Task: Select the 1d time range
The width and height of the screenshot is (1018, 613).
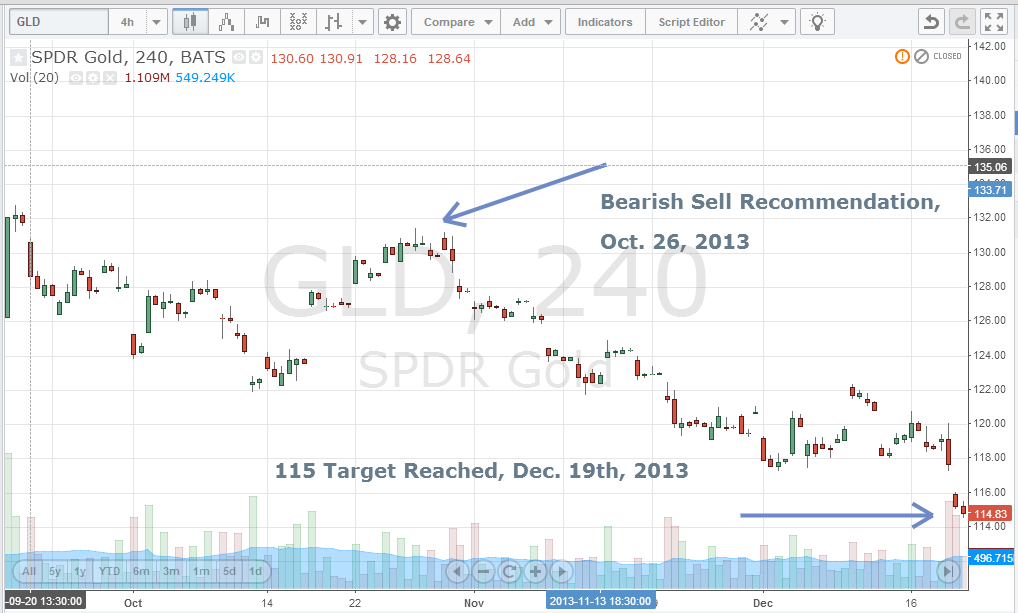Action: [x=255, y=571]
